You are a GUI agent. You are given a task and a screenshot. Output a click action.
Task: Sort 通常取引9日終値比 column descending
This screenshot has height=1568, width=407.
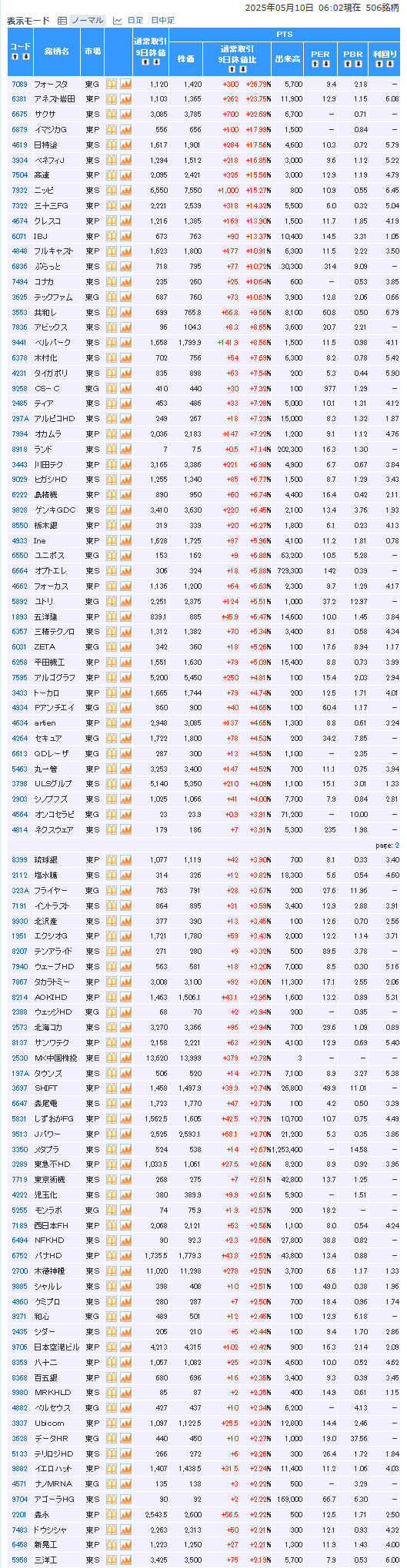tap(244, 68)
